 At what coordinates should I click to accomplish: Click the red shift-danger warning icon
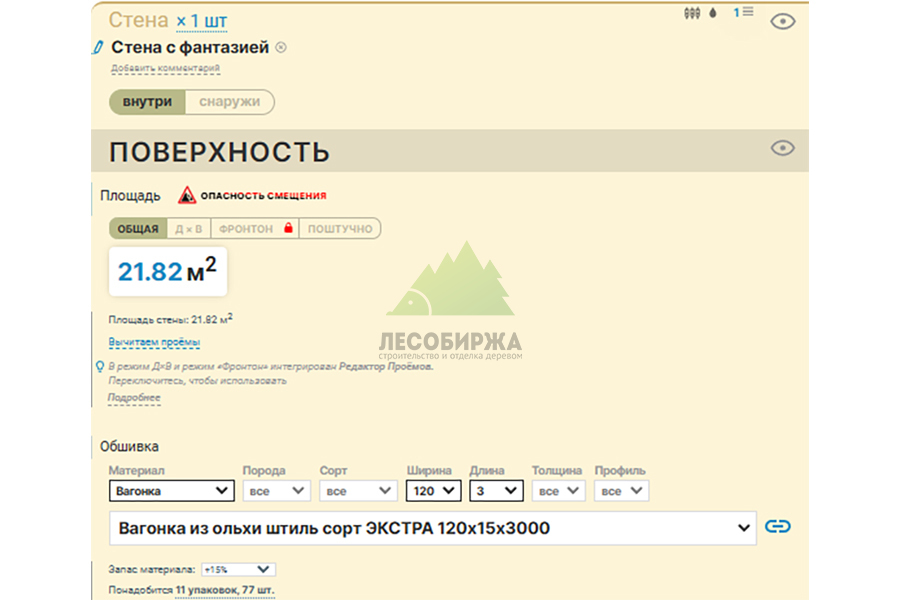pos(186,195)
